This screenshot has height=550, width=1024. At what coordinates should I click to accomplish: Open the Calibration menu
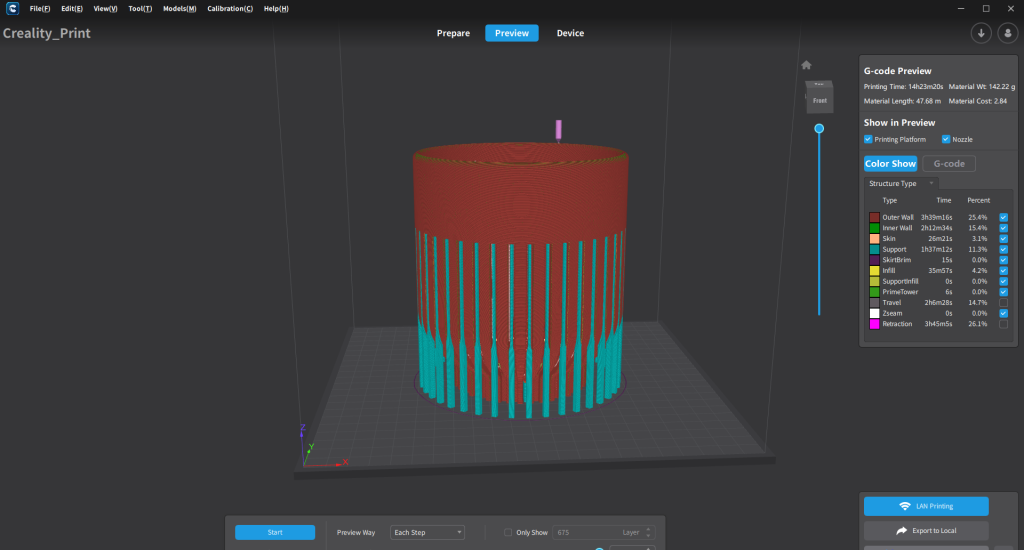pos(229,8)
